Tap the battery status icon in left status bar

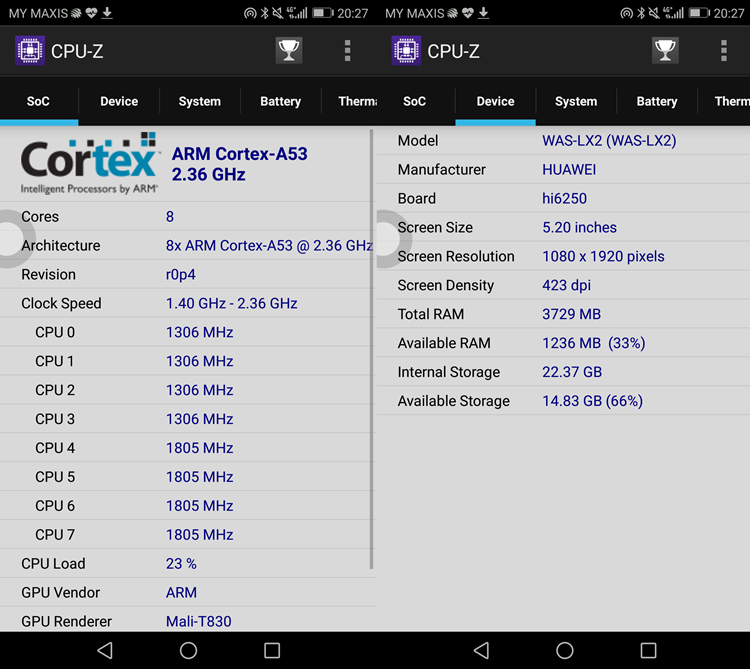323,13
